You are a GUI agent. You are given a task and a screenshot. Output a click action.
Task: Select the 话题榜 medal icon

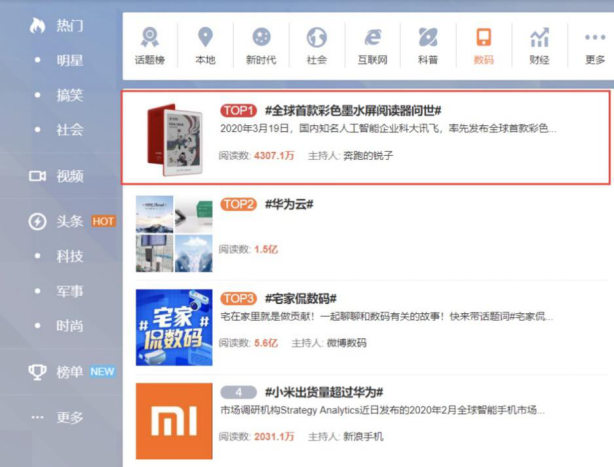(x=150, y=37)
